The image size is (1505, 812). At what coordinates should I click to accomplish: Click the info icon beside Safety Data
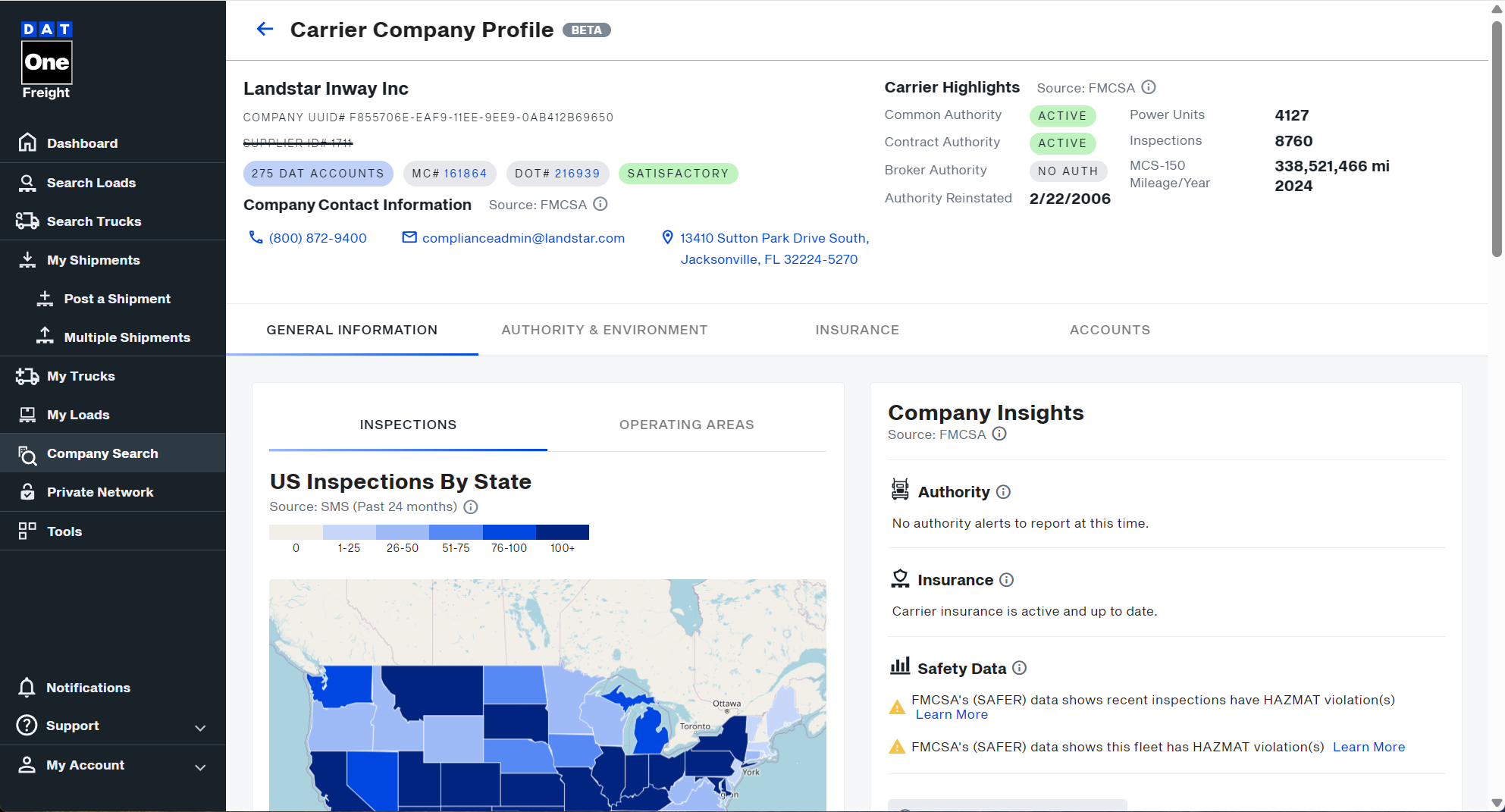[1020, 668]
